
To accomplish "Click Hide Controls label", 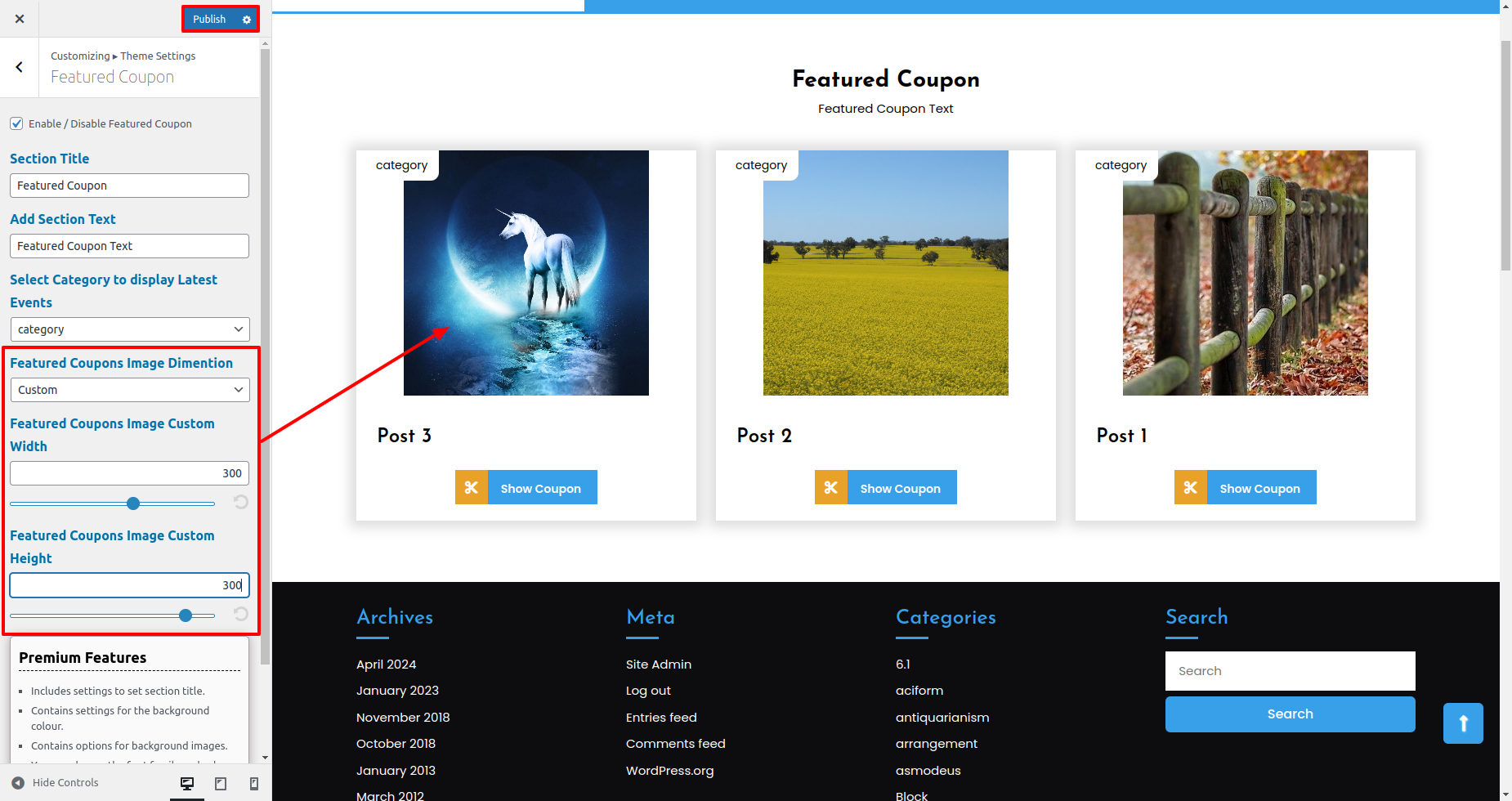I will 65,783.
